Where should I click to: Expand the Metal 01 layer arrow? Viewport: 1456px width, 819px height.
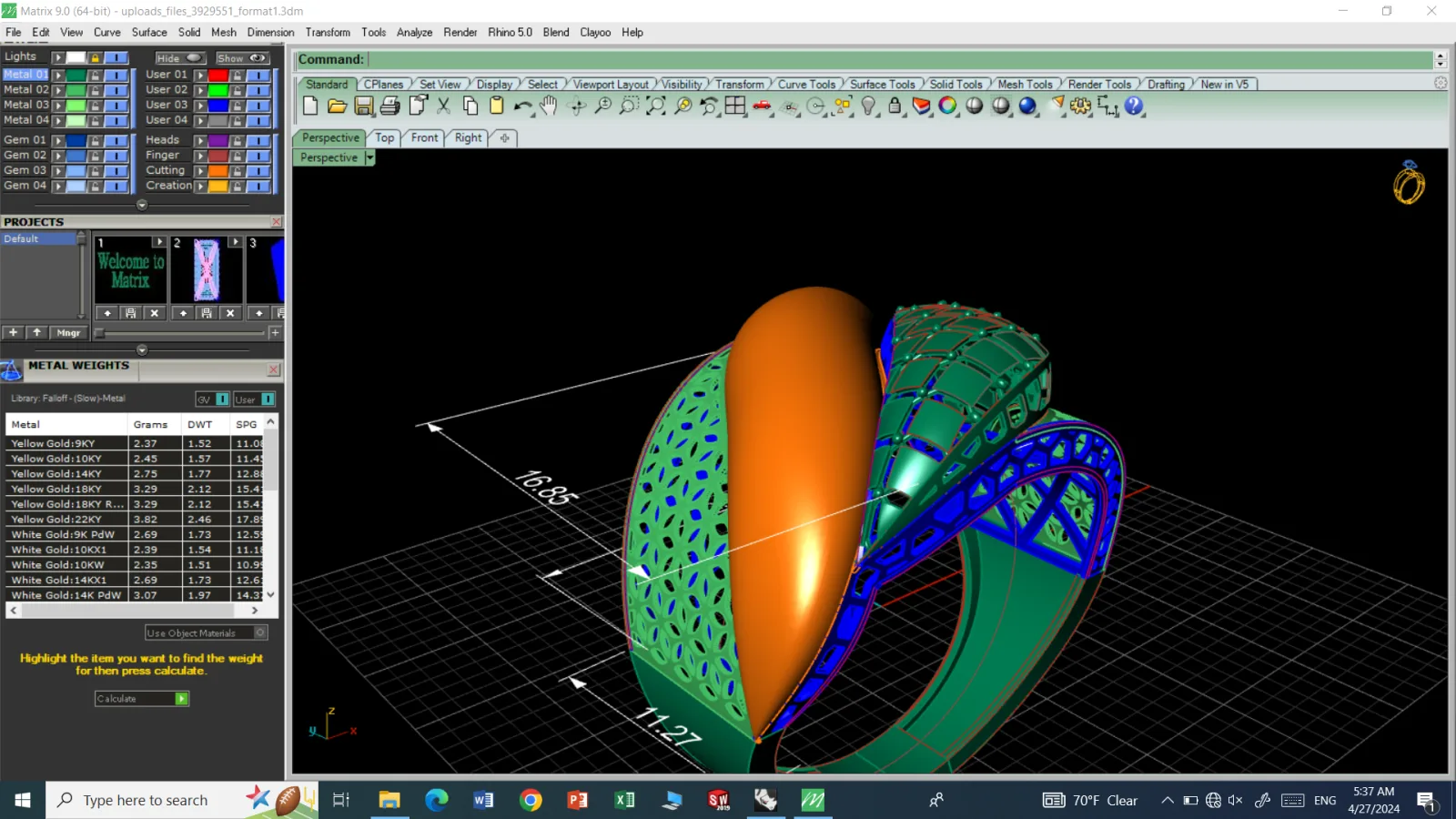click(x=58, y=75)
